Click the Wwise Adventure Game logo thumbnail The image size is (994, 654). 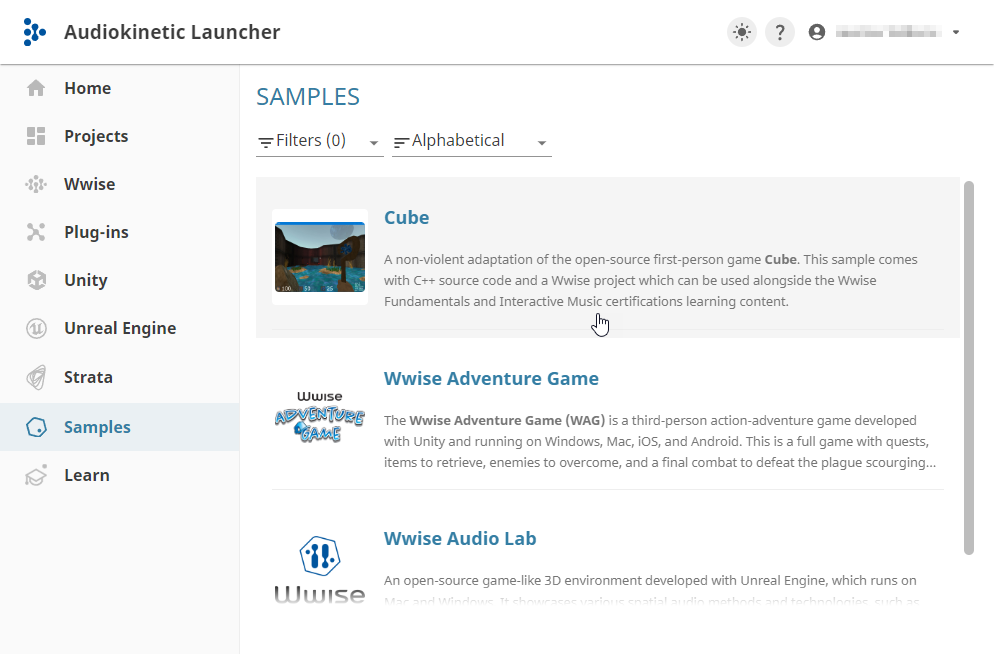pos(320,417)
